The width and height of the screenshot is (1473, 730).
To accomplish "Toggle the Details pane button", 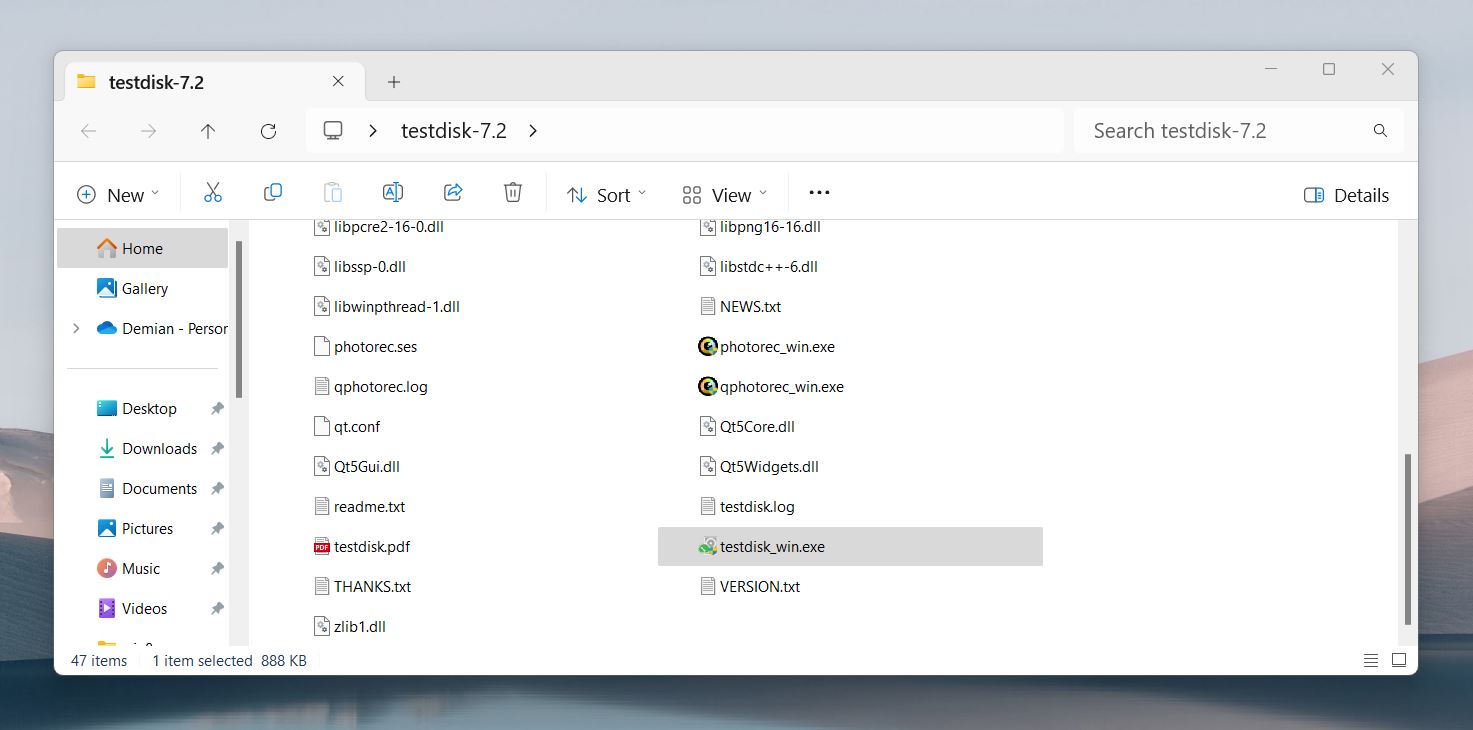I will coord(1347,195).
